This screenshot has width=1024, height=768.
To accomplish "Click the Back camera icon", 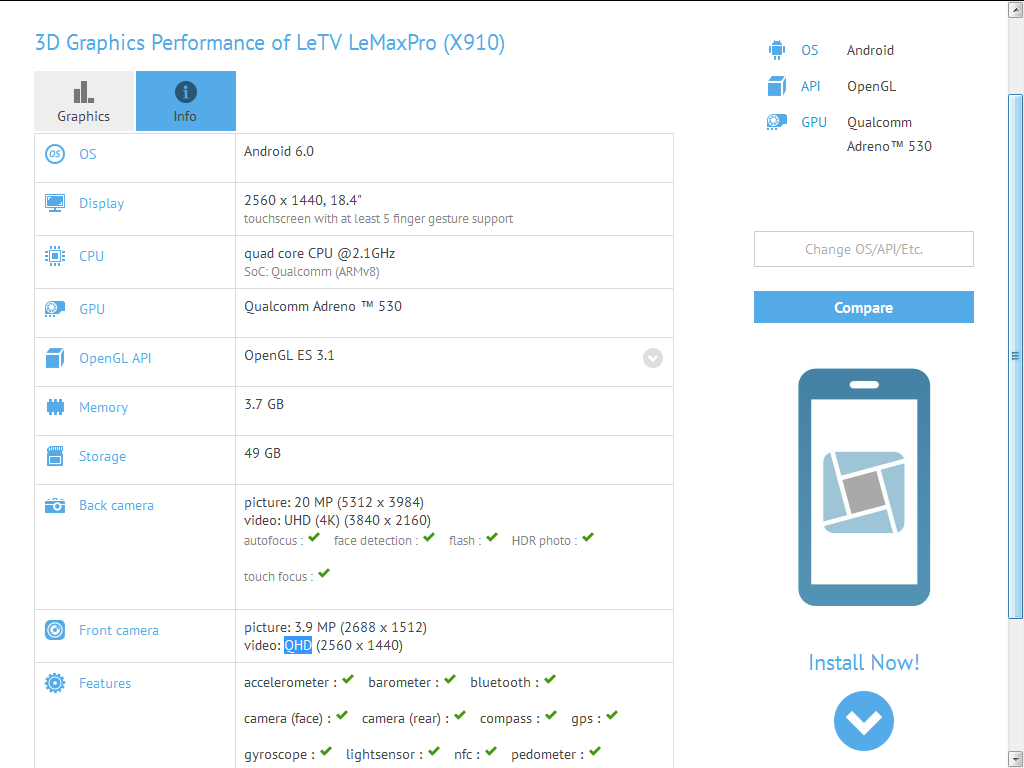I will (55, 505).
